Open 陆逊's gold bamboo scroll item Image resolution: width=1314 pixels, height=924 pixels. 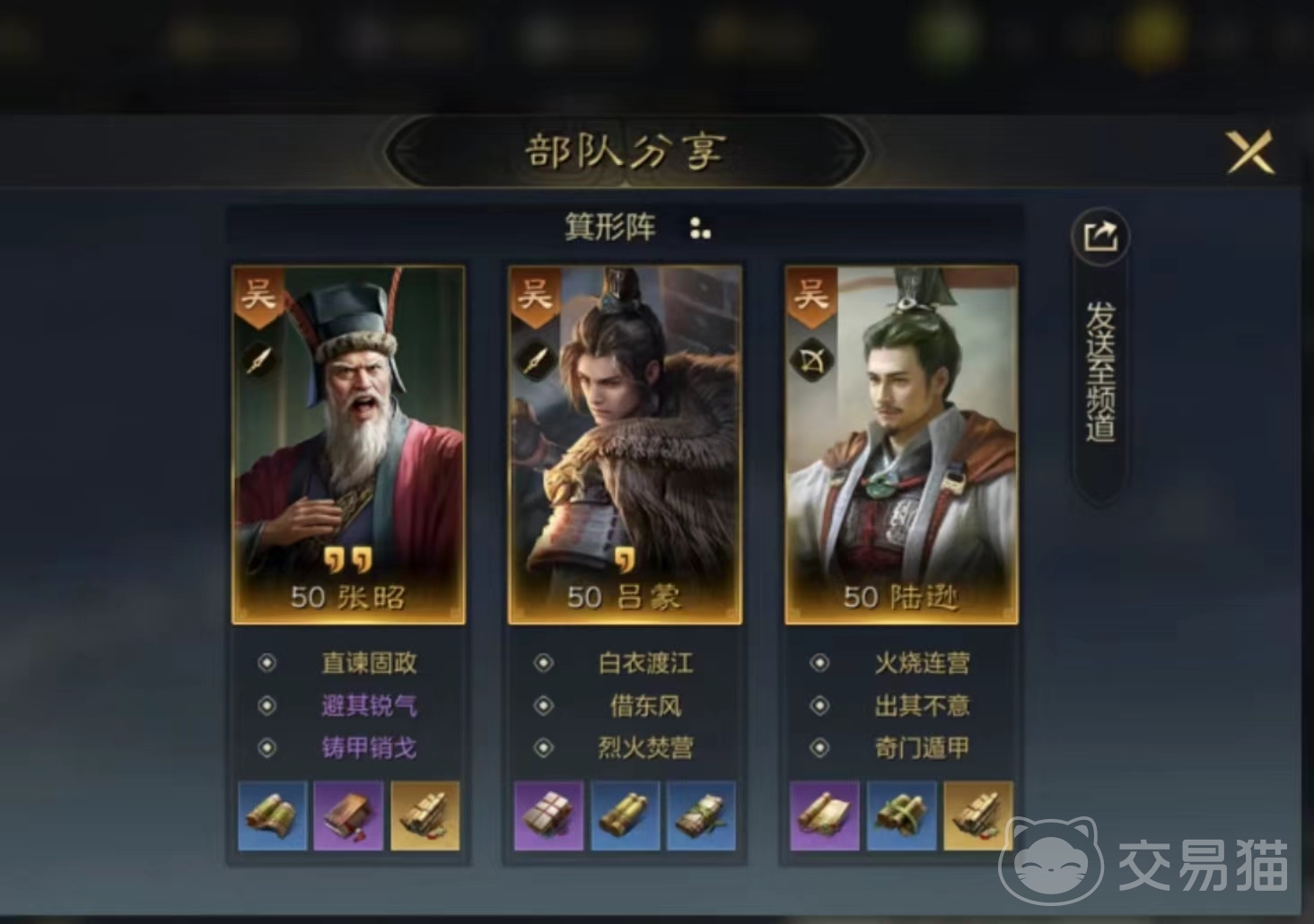click(977, 815)
